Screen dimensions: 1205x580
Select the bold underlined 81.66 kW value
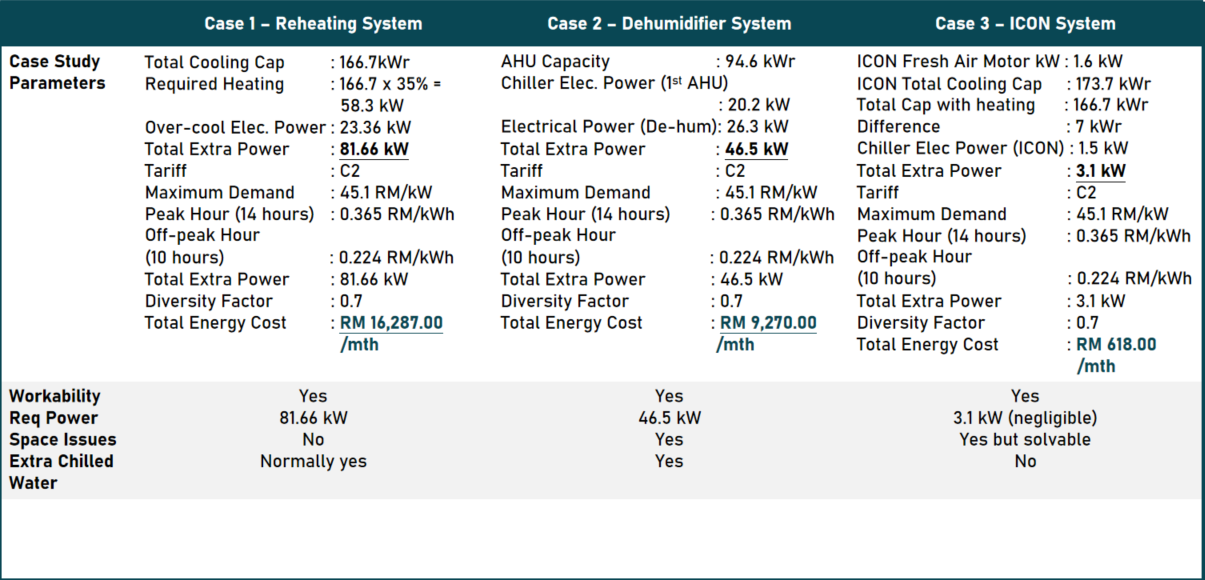coord(375,149)
